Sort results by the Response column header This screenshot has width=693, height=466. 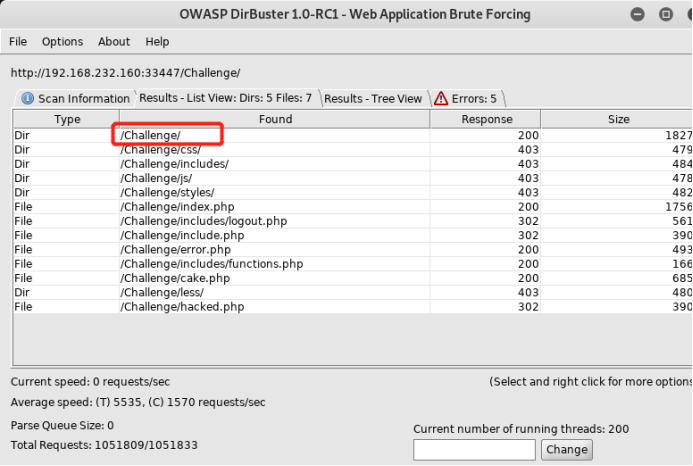click(x=486, y=119)
